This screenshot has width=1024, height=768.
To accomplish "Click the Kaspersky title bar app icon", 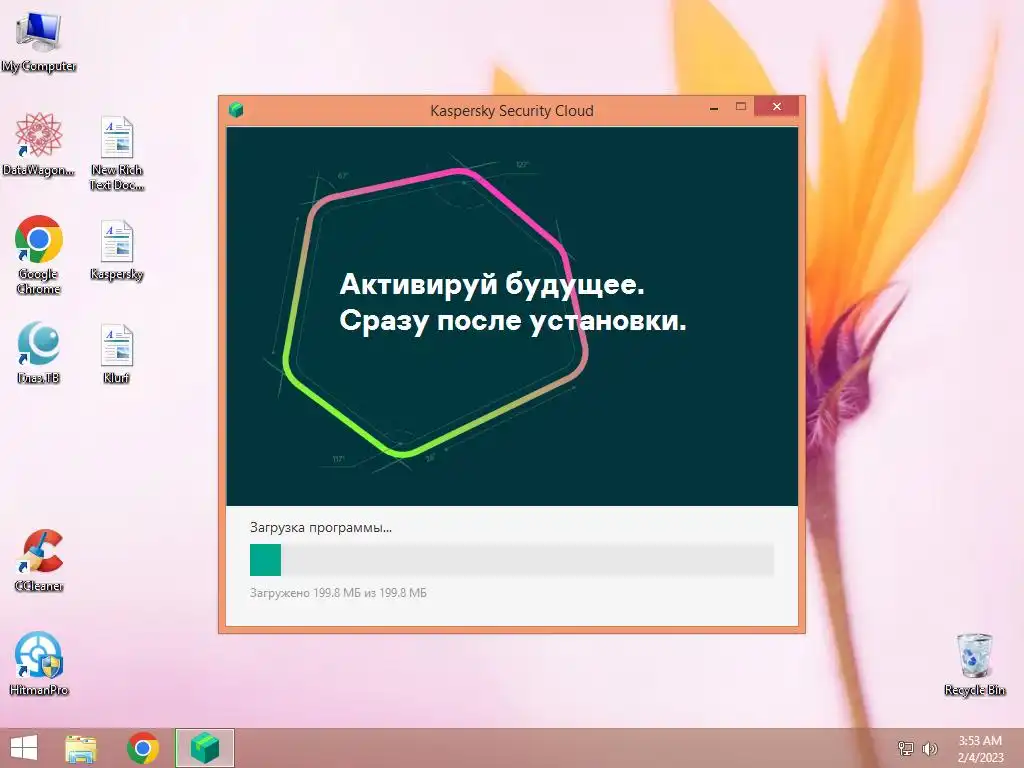I will pyautogui.click(x=236, y=110).
